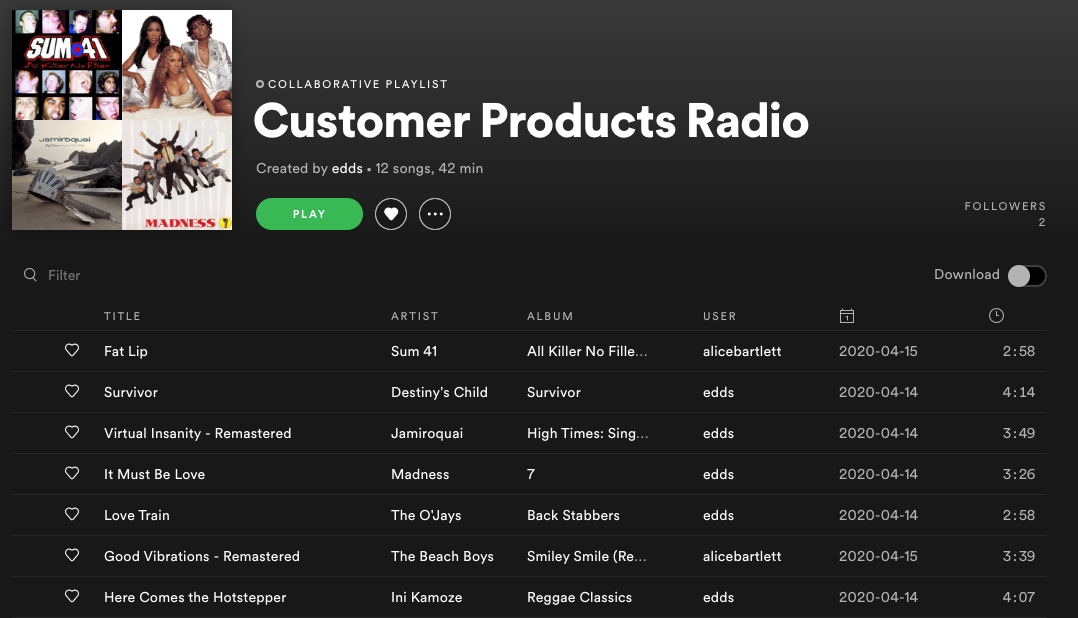Like Here Comes the Hotstepper
The image size is (1078, 618).
71,596
